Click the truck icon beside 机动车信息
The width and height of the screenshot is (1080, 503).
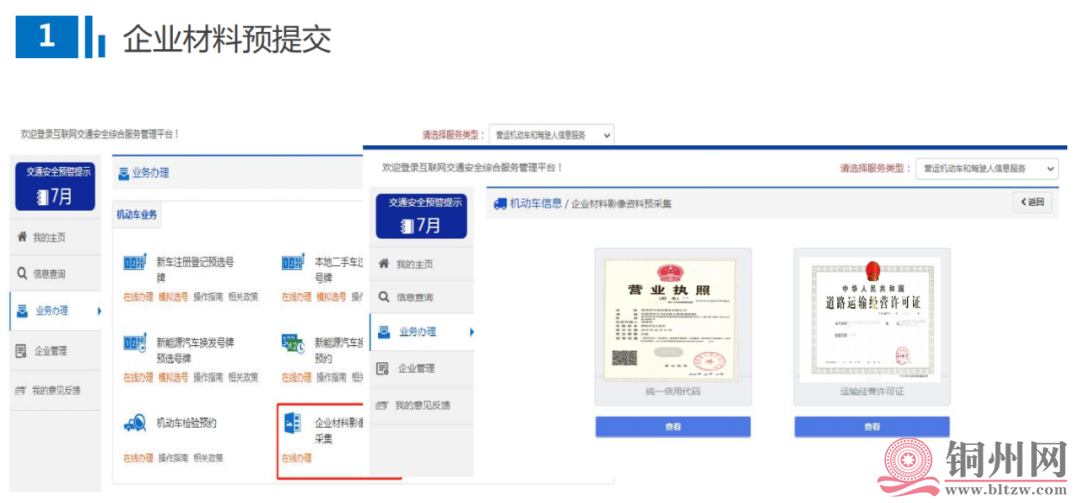(500, 204)
